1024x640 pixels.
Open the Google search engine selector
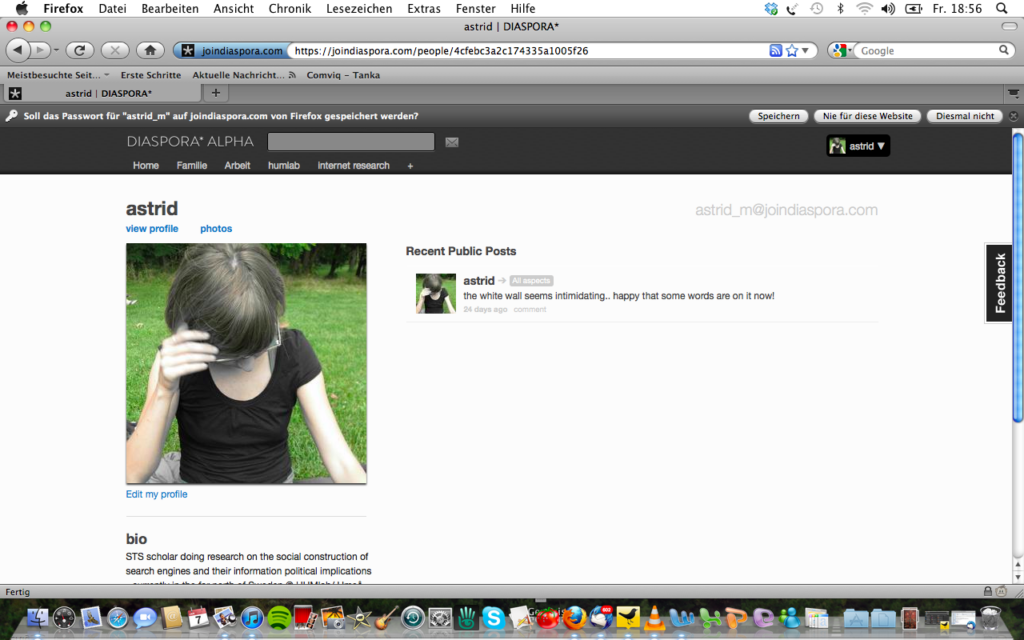tap(841, 50)
